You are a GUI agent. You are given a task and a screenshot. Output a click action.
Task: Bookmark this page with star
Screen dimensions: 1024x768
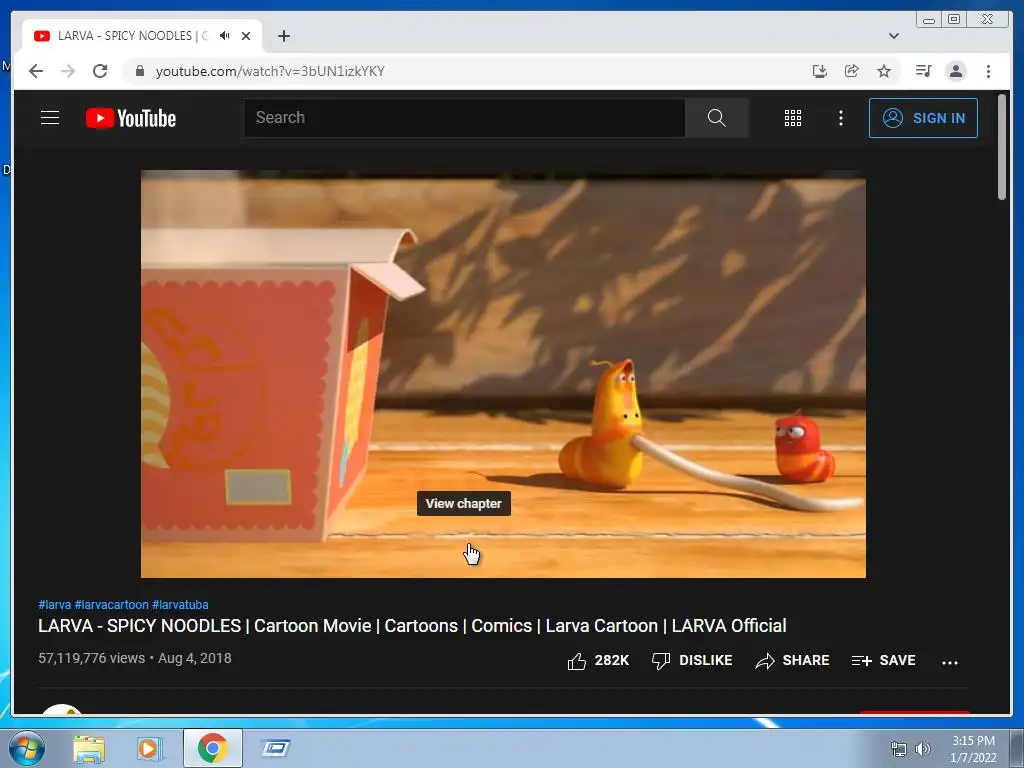[x=884, y=71]
